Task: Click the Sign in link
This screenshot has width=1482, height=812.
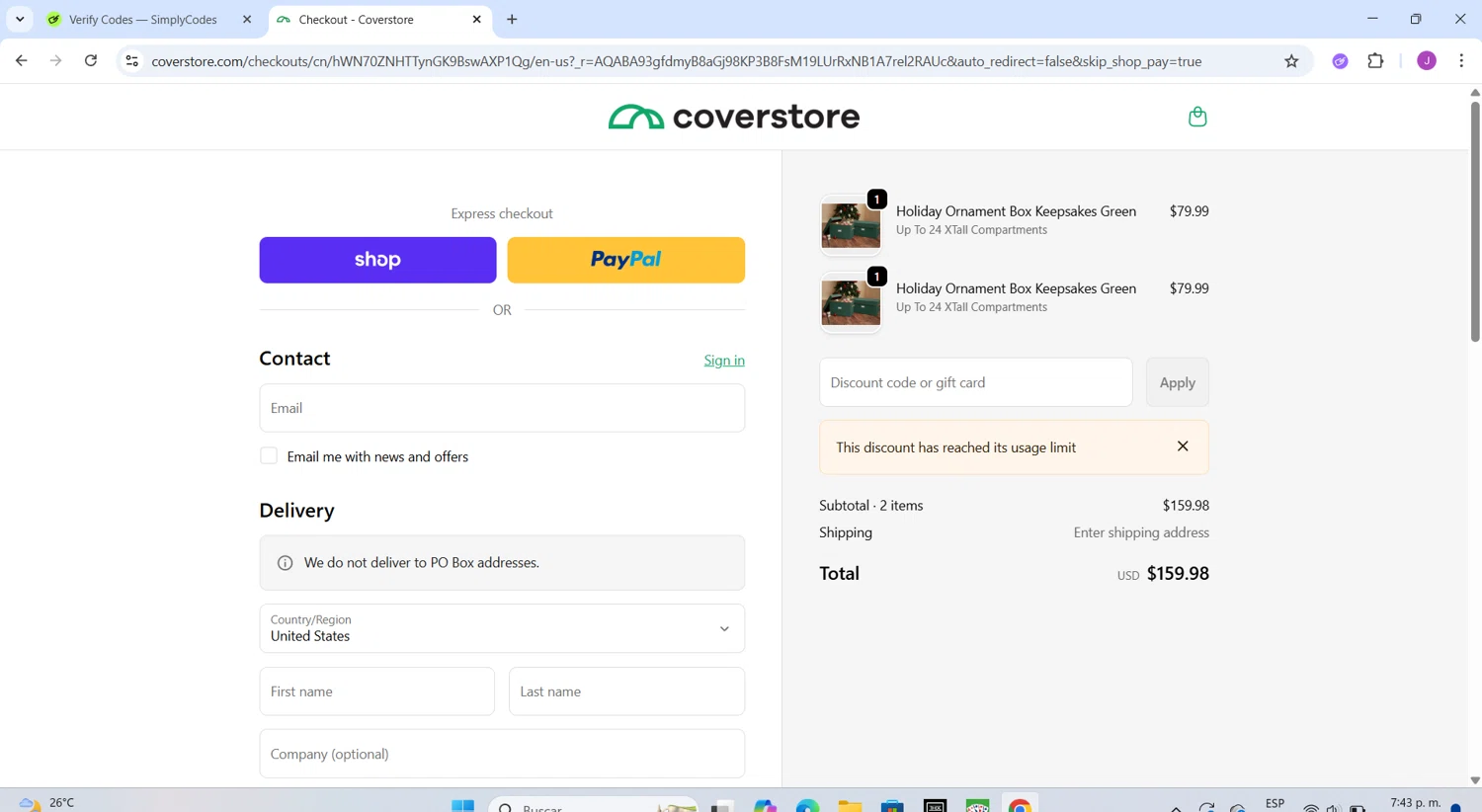Action: point(724,361)
